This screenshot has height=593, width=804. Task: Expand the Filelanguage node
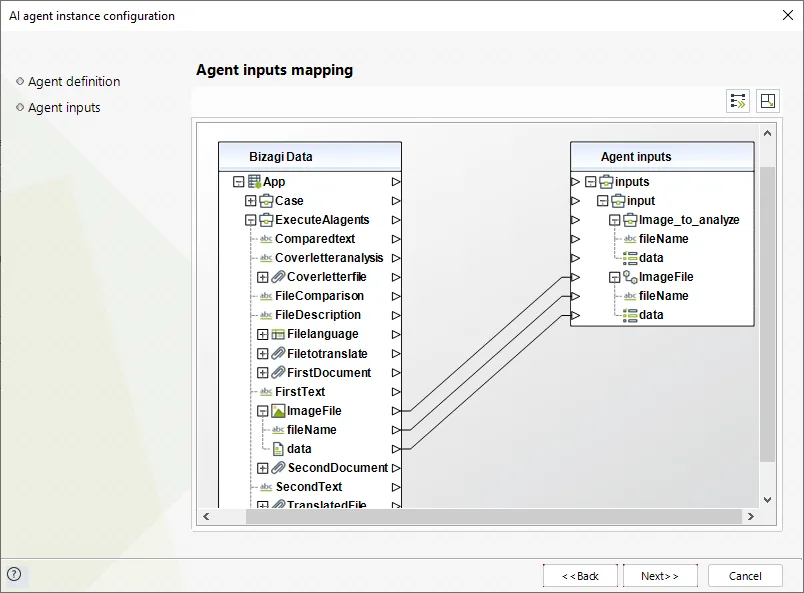click(x=263, y=334)
